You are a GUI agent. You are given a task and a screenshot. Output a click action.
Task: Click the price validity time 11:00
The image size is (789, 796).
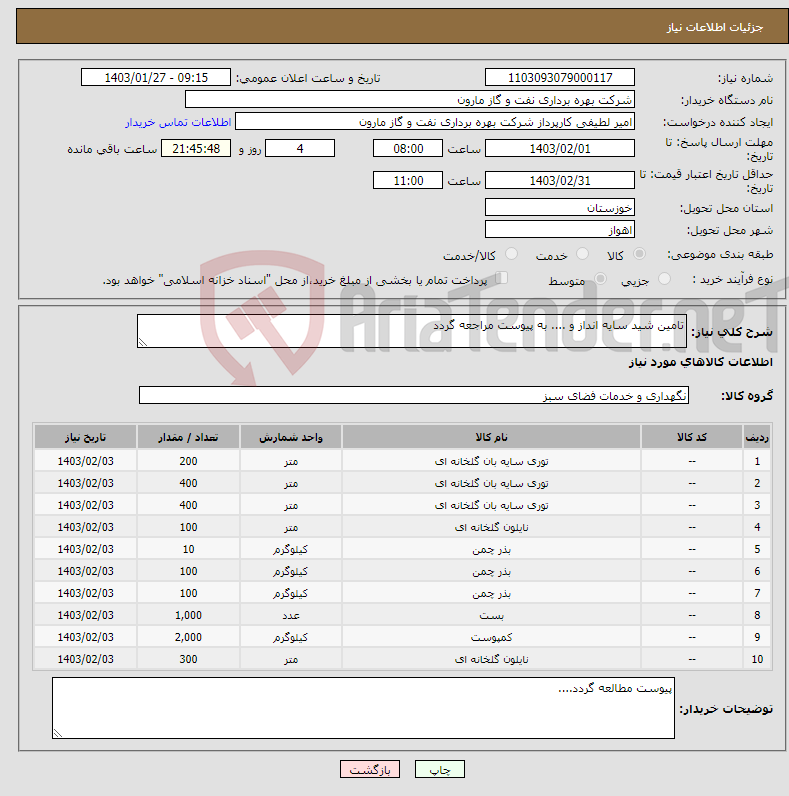[x=408, y=180]
